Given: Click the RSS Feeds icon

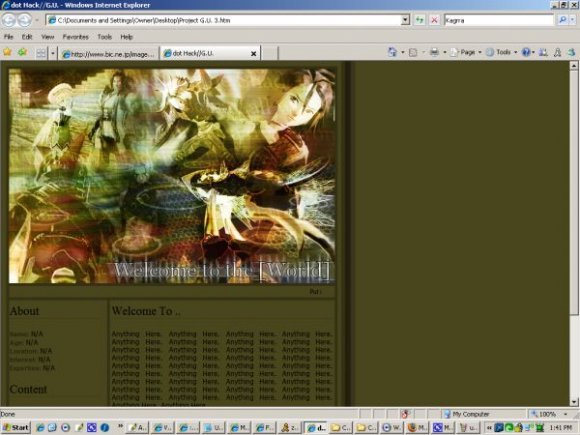Looking at the screenshot, I should 413,52.
